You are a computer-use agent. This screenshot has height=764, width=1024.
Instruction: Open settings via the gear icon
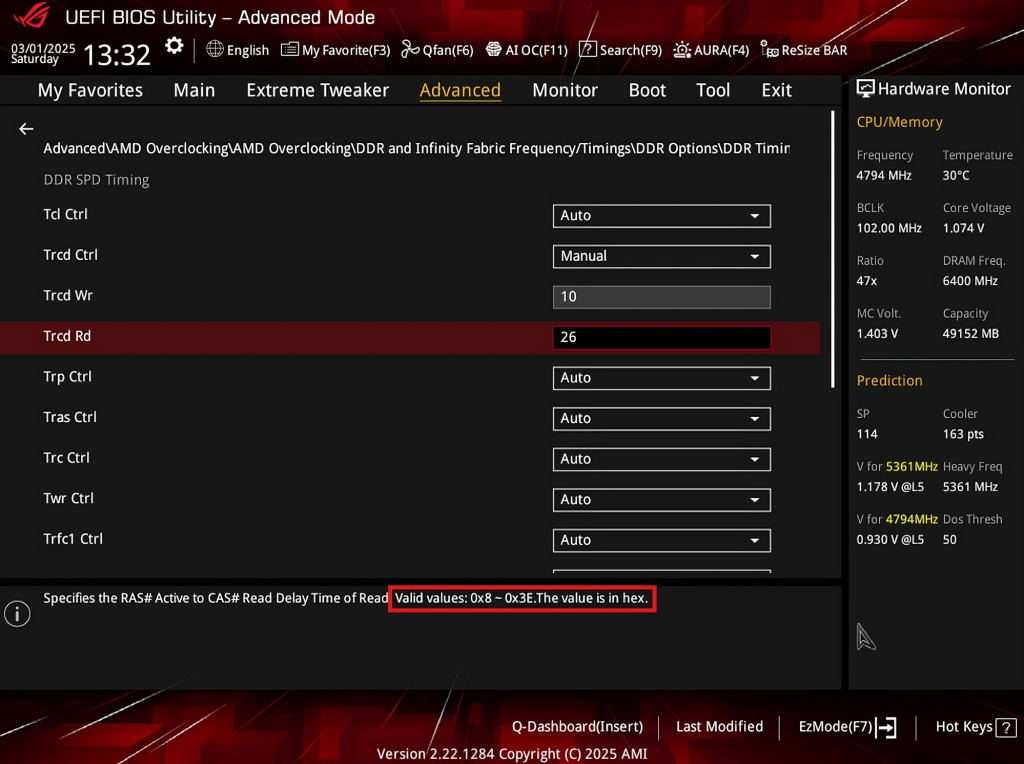click(174, 46)
